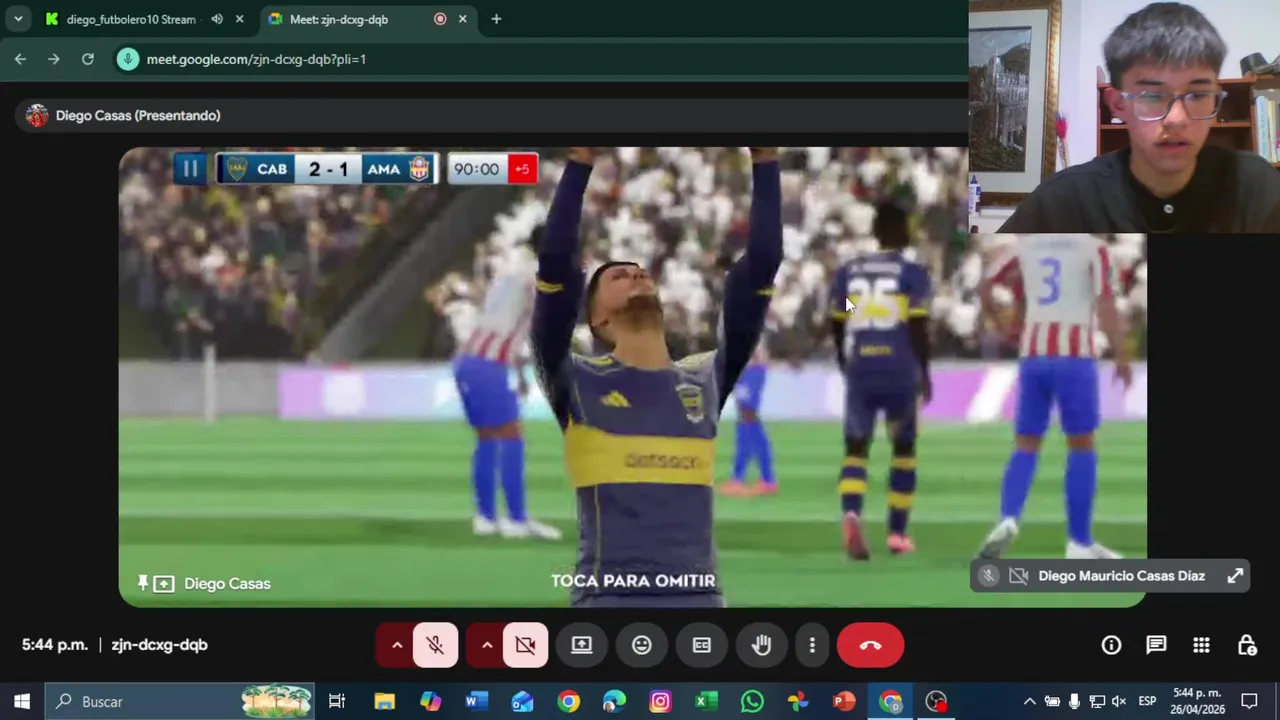Viewport: 1280px width, 720px height.
Task: Open the pinwheel app on taskbar
Action: 798,701
